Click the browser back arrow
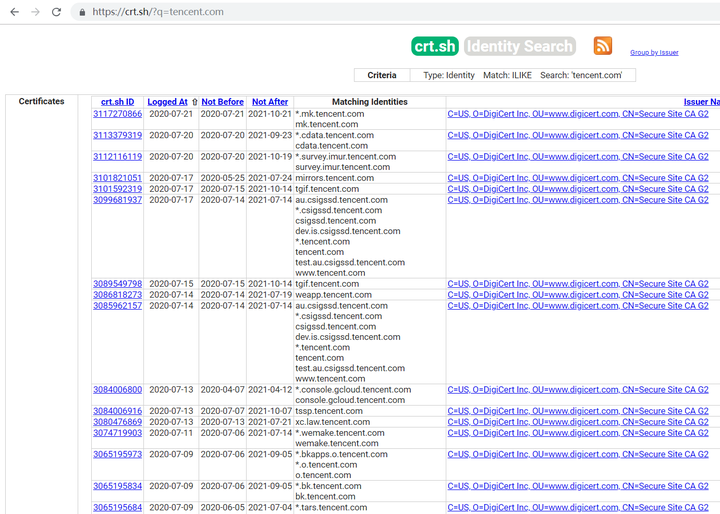This screenshot has height=514, width=720. click(15, 12)
